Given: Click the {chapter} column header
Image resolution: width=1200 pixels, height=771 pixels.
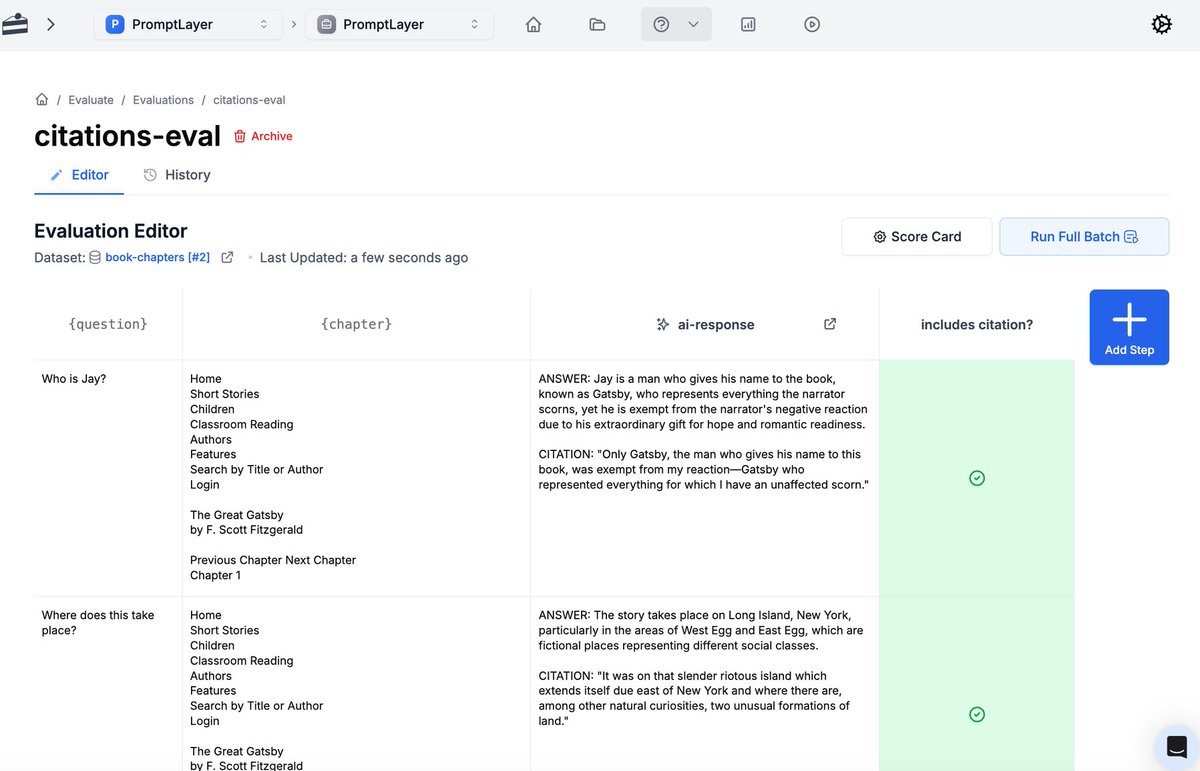Looking at the screenshot, I should tap(356, 324).
